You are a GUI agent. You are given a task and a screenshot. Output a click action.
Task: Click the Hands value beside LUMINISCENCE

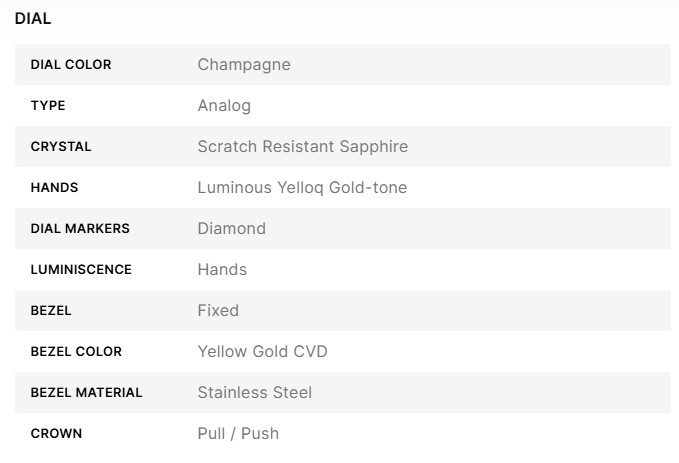pos(222,270)
